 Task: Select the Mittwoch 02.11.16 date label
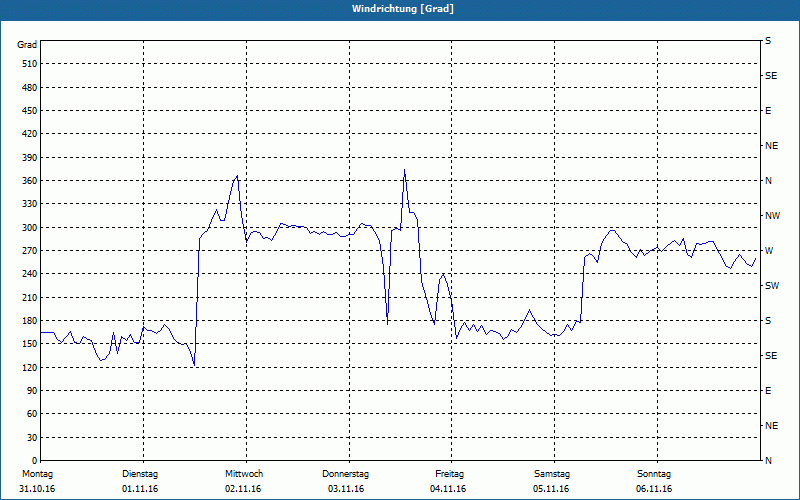[244, 481]
